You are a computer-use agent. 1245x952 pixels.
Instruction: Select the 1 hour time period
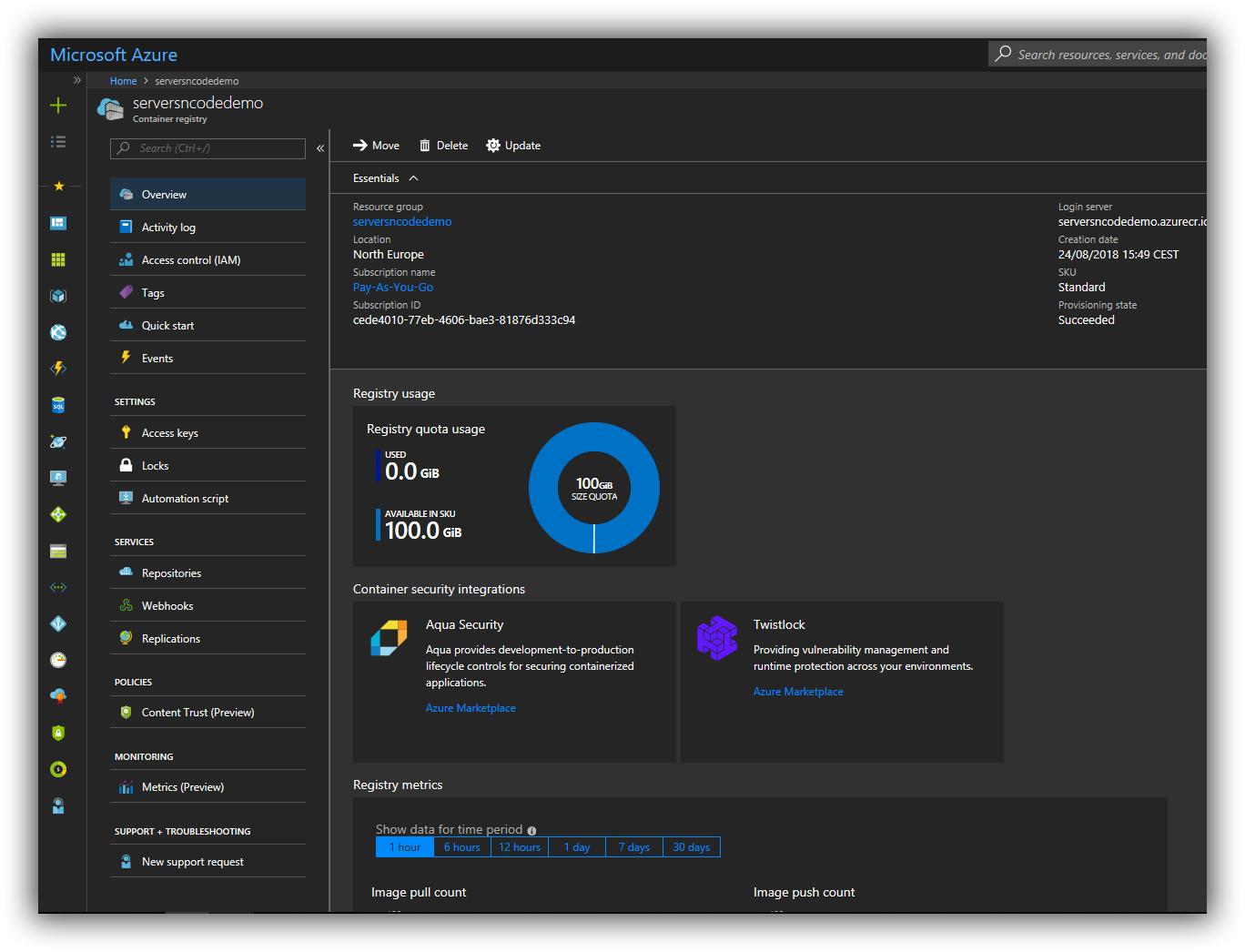[x=405, y=847]
